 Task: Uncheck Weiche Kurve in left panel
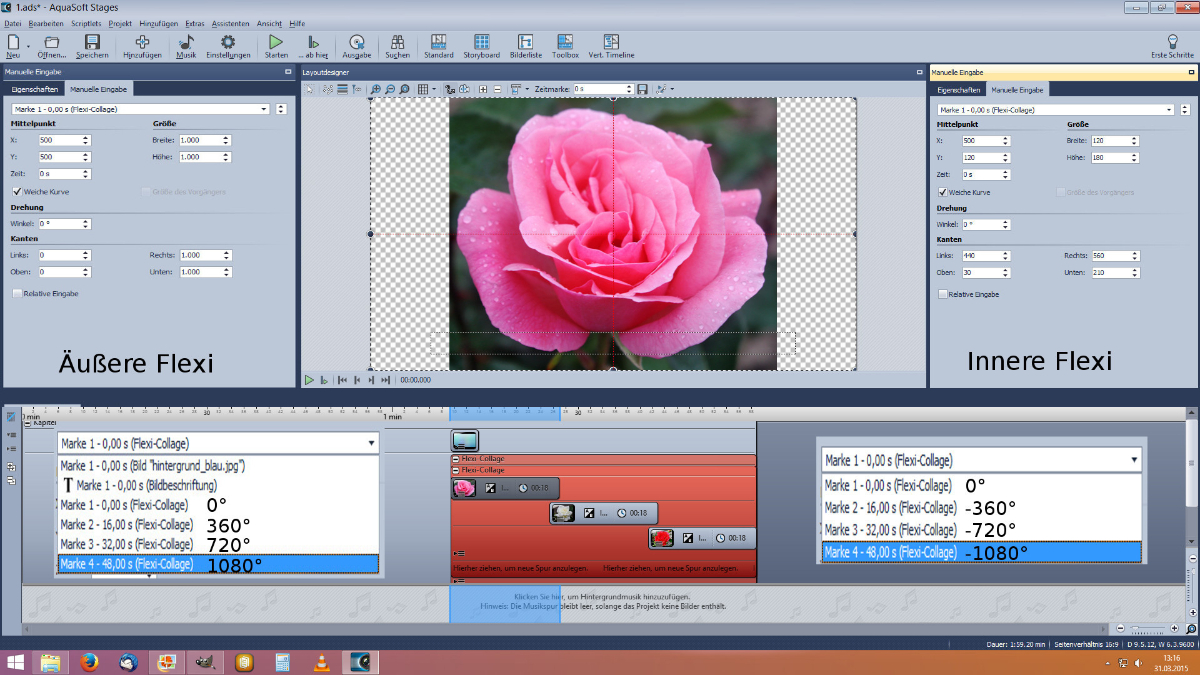[17, 191]
